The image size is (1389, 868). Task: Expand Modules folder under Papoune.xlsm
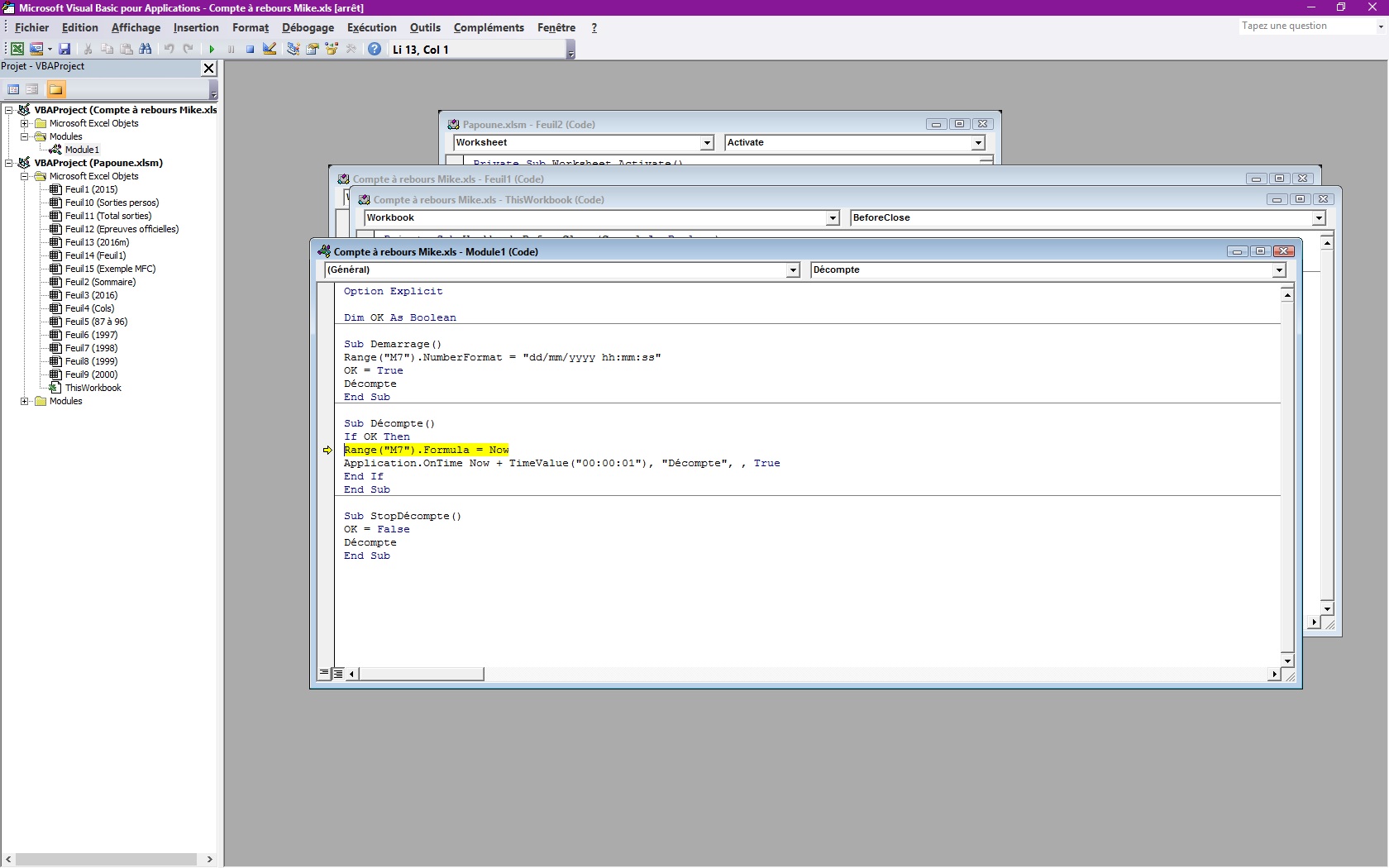(x=25, y=401)
